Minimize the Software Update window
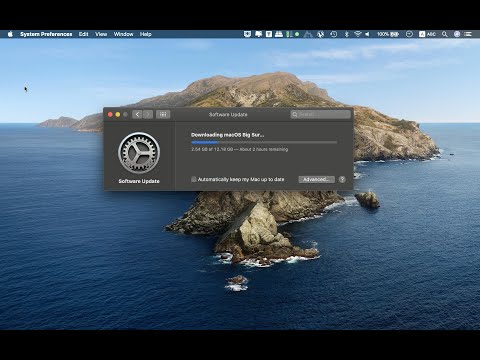480x360 pixels. 118,114
